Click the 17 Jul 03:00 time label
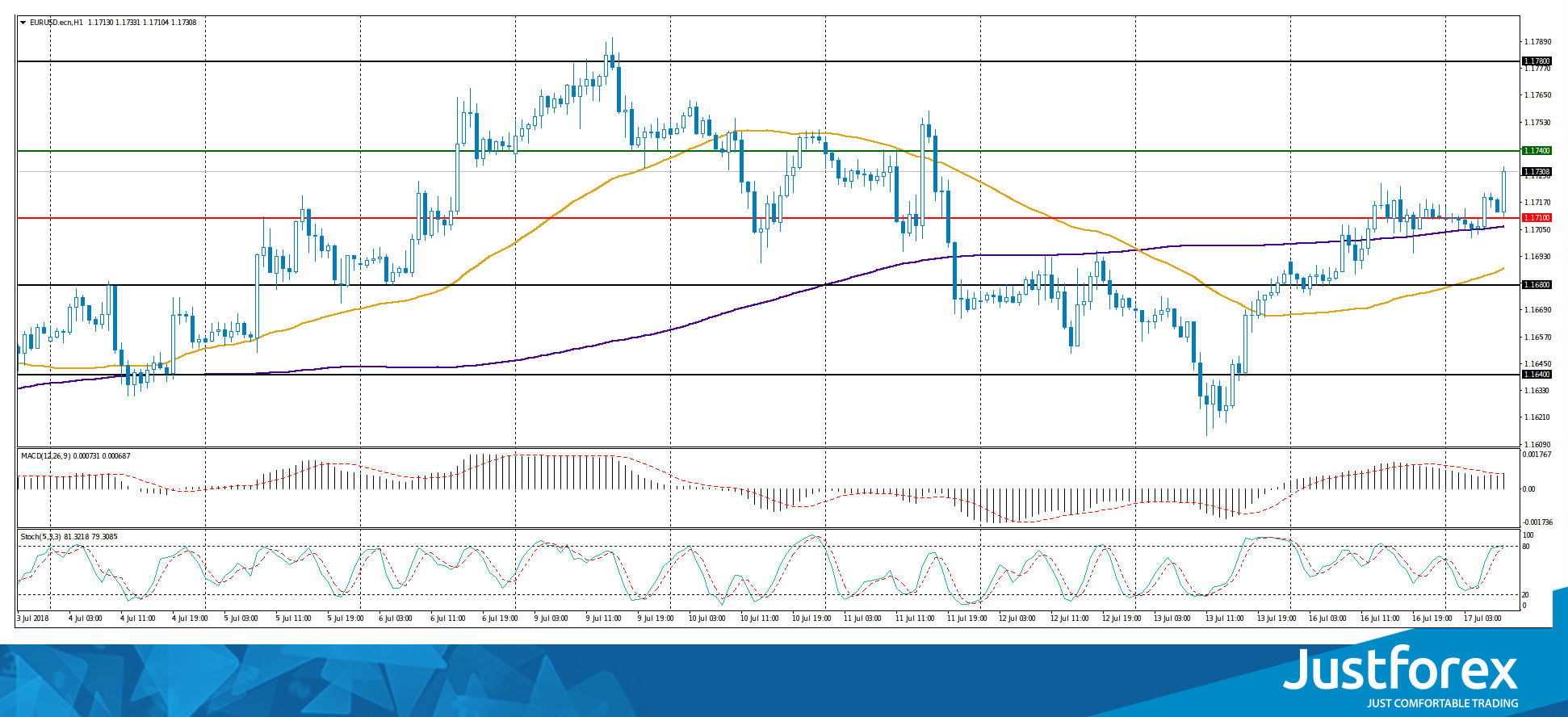The width and height of the screenshot is (1568, 717). coord(1482,618)
